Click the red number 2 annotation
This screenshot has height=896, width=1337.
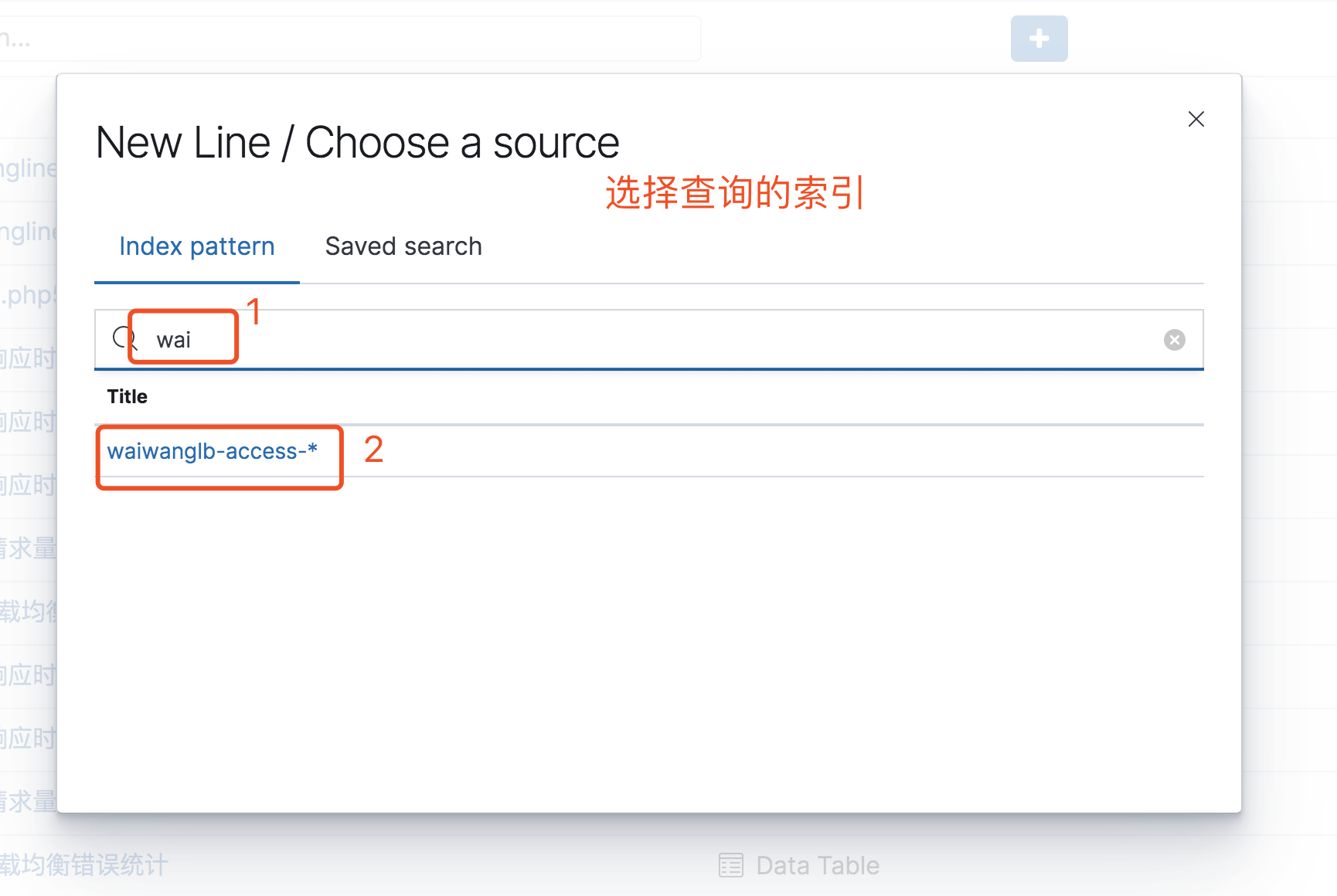coord(374,450)
